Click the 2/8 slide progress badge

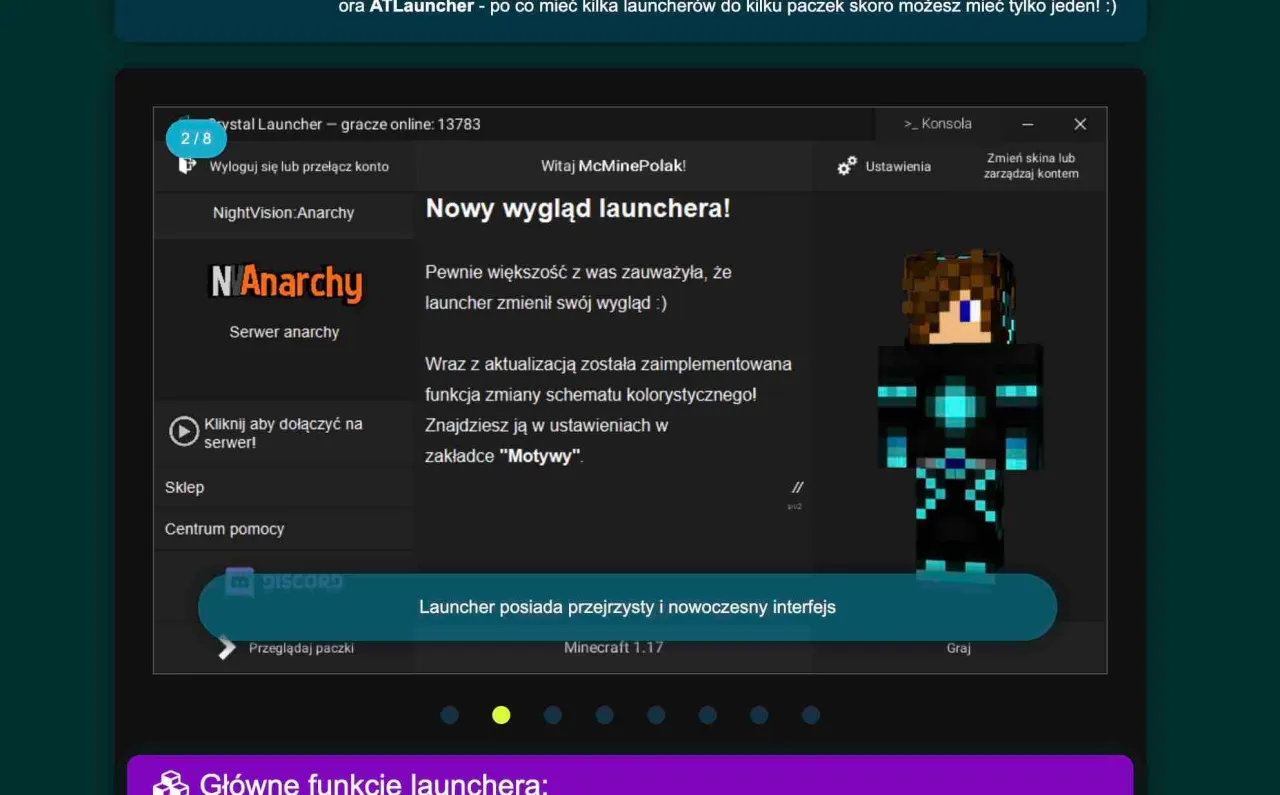pyautogui.click(x=196, y=139)
